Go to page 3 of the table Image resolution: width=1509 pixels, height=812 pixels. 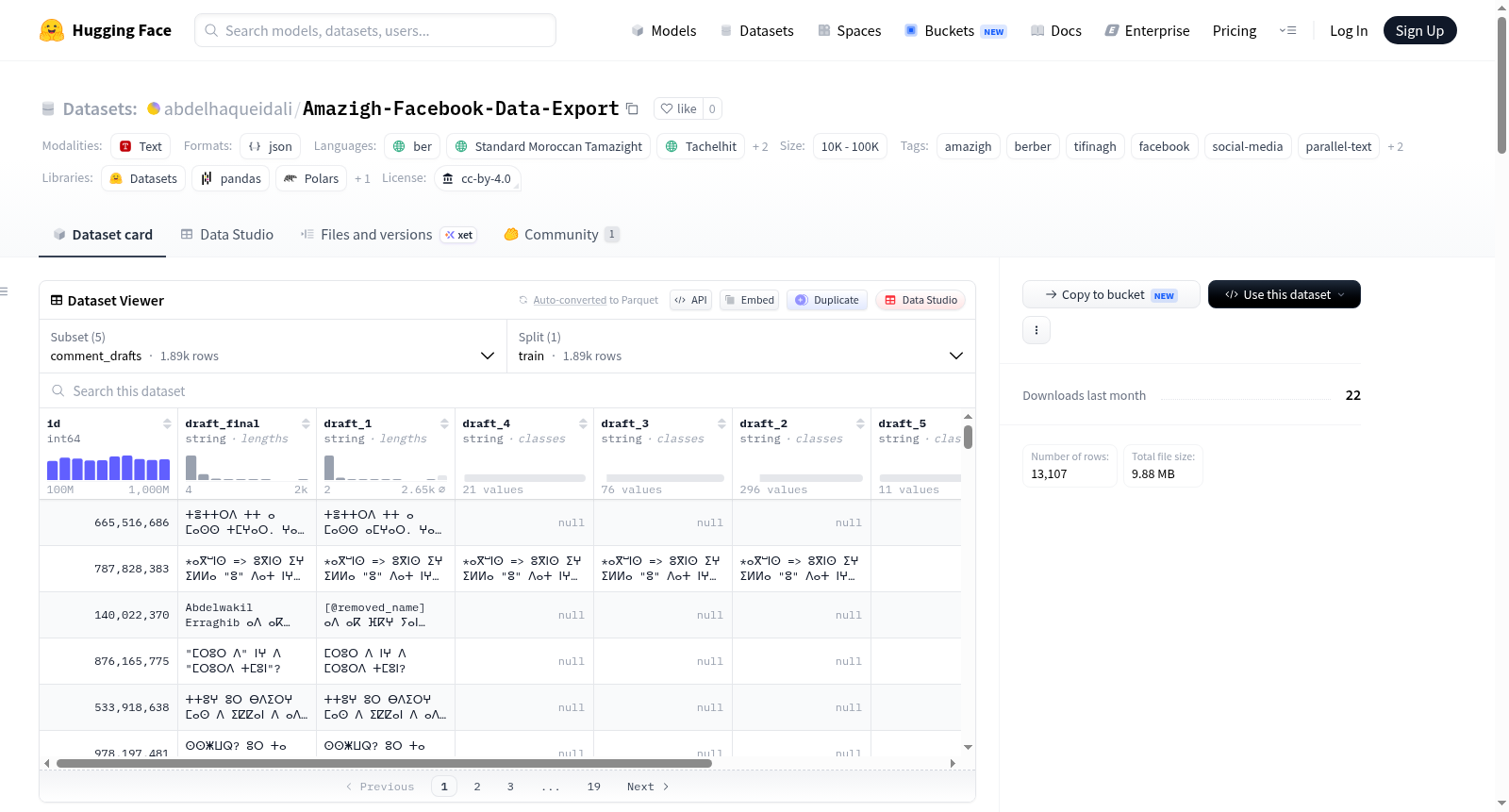[x=510, y=787]
